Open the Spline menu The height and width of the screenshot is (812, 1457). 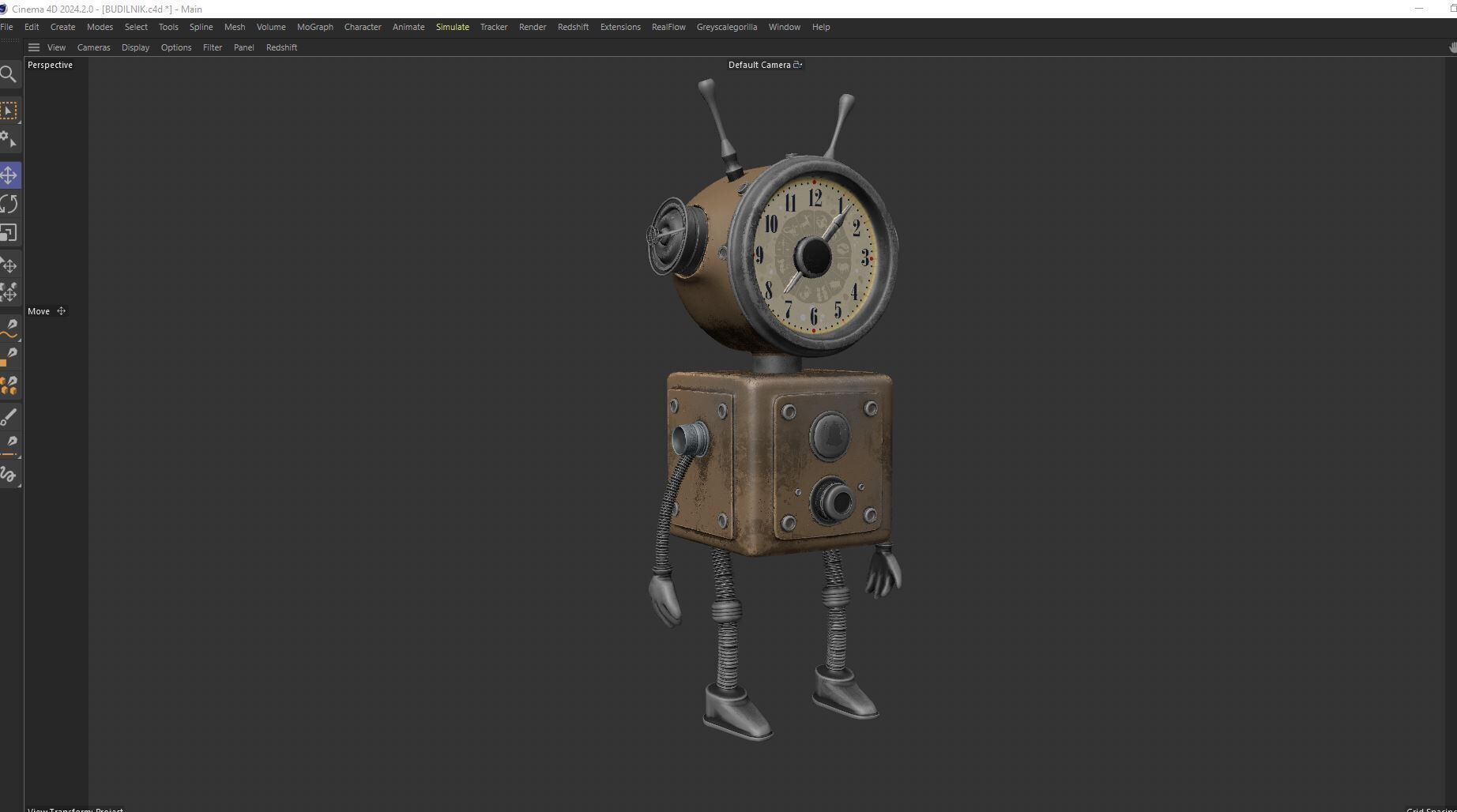pos(201,27)
